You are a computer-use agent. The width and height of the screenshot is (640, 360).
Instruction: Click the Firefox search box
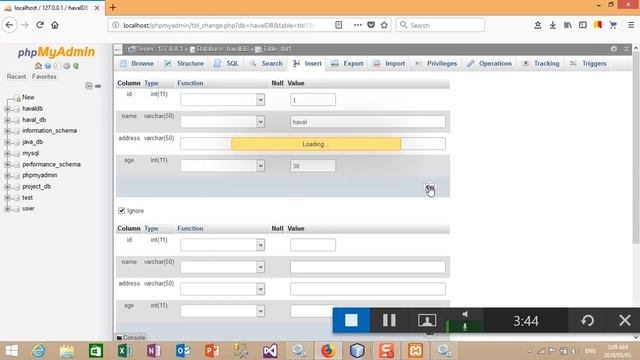(440, 25)
